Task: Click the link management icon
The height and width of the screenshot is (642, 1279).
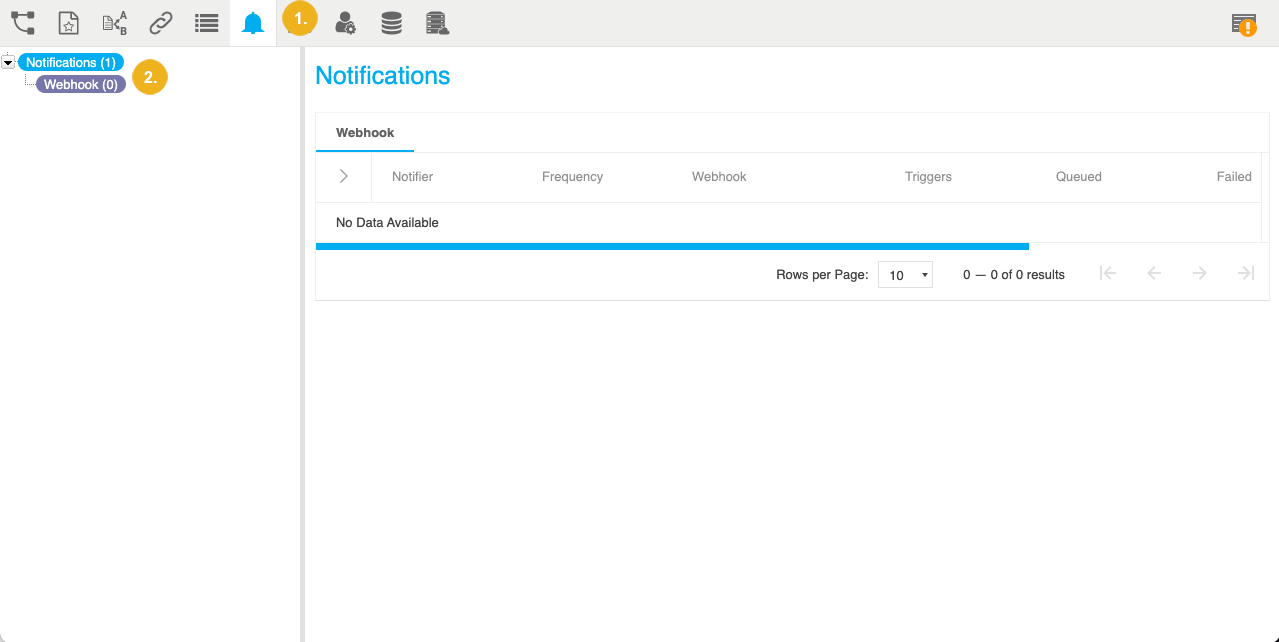Action: click(160, 22)
